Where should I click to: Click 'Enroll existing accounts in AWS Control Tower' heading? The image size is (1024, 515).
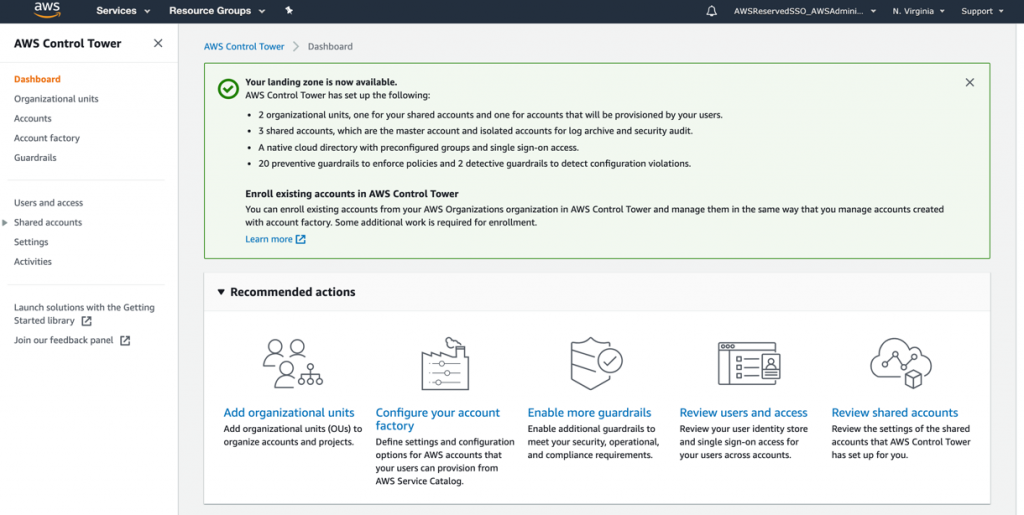[x=351, y=194]
